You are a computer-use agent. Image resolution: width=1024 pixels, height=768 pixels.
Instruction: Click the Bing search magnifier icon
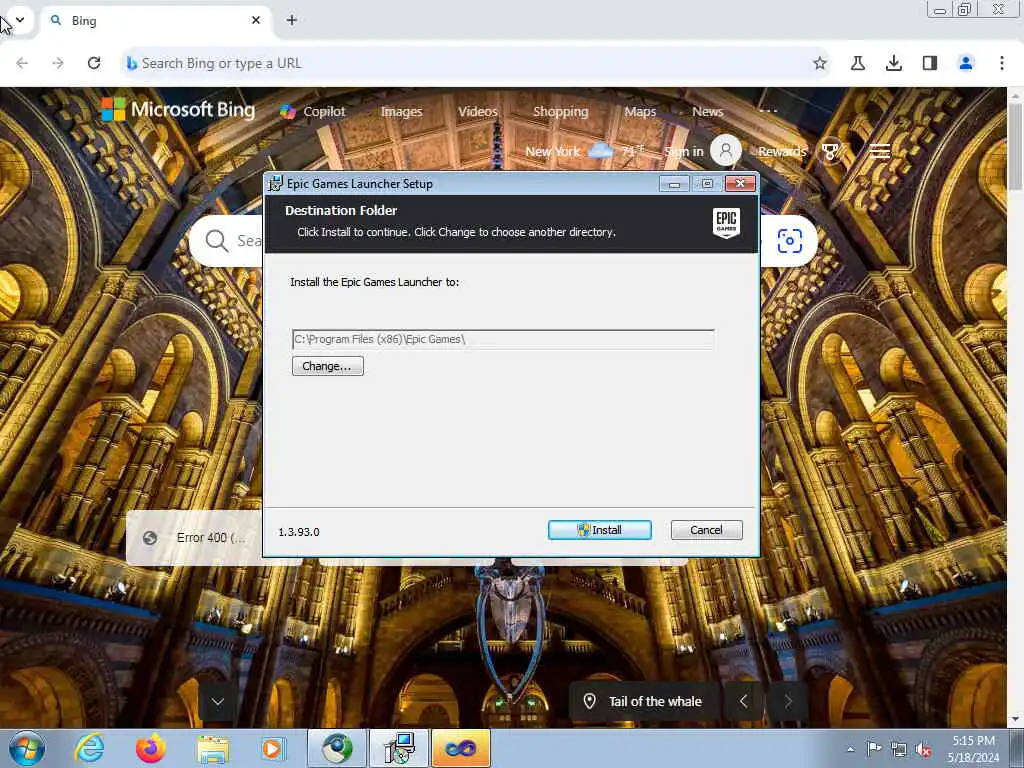pos(216,240)
